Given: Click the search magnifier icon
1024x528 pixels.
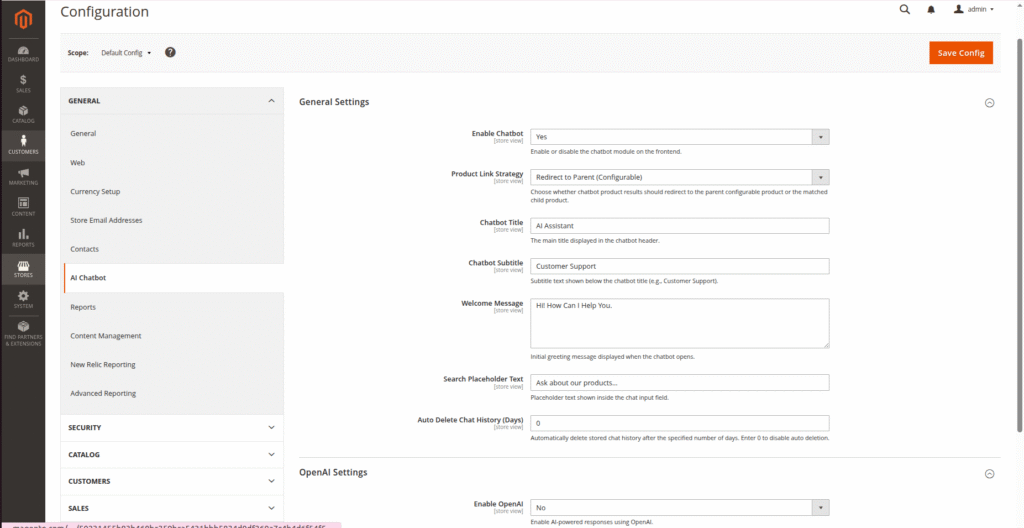Looking at the screenshot, I should coord(905,10).
